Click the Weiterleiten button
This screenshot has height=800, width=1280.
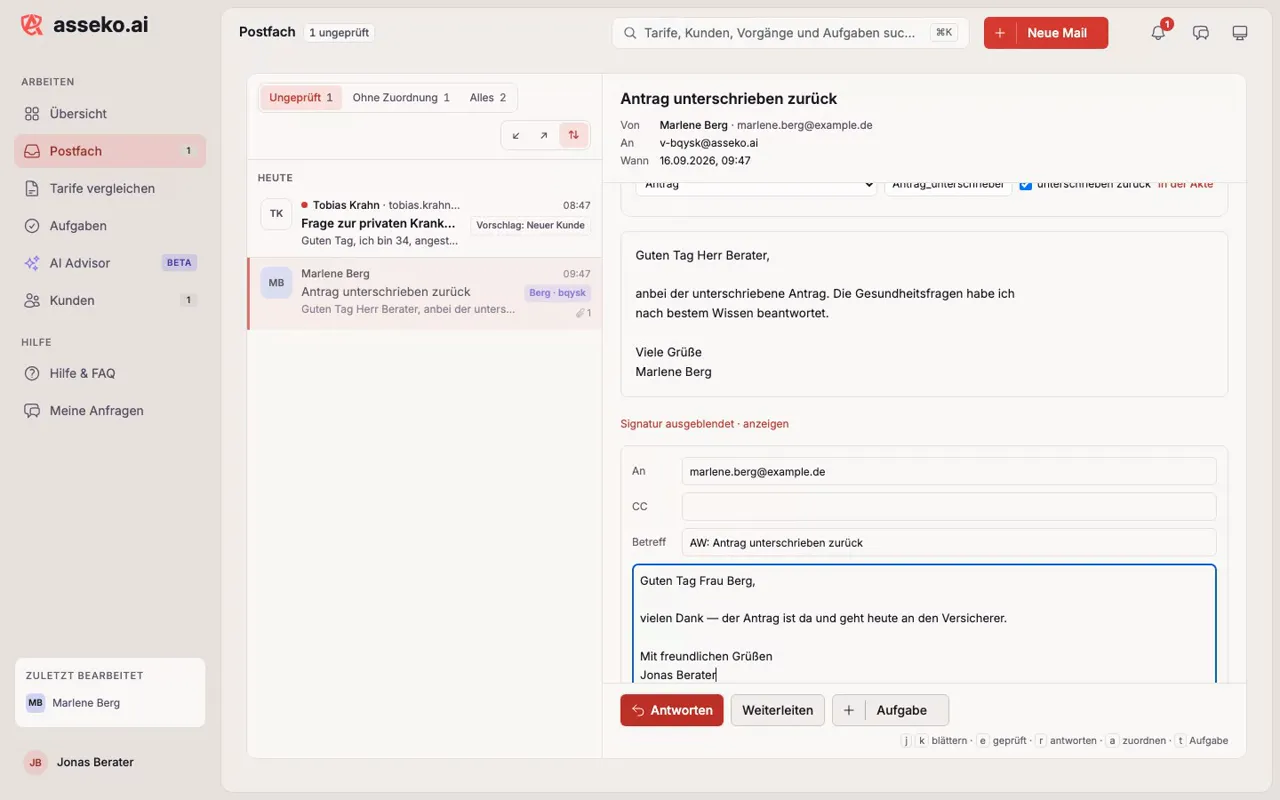778,710
